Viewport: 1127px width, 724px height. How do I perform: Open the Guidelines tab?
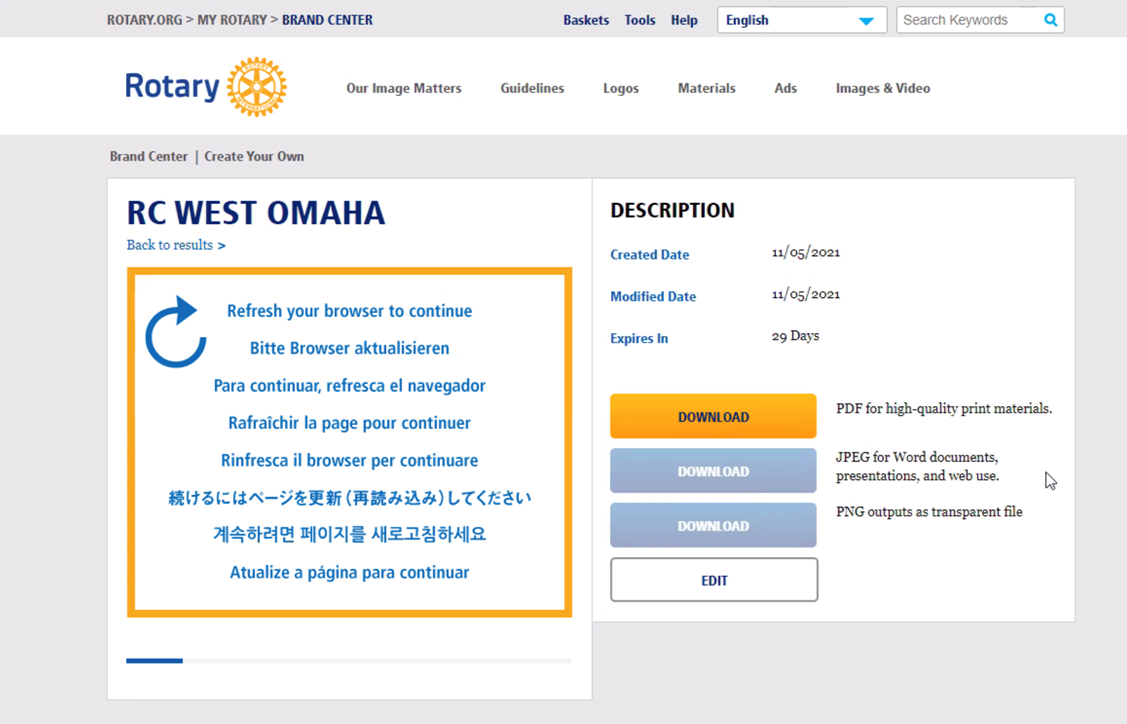pos(532,88)
